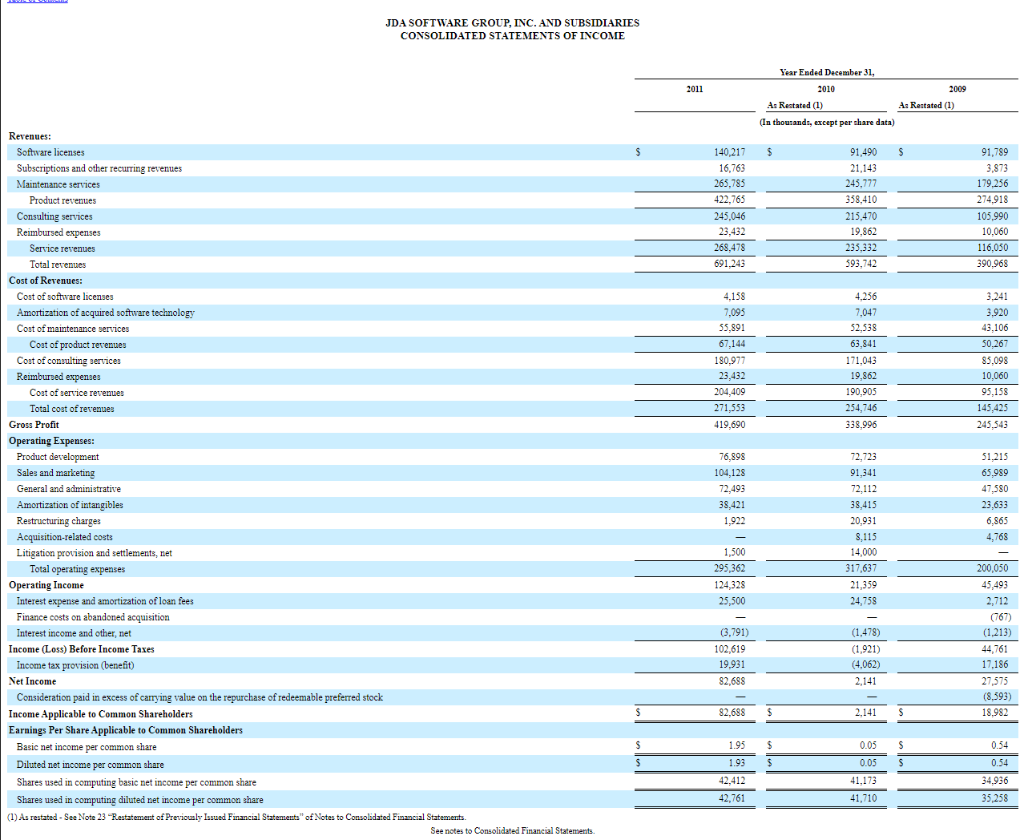Click the 'Year Ended December 31,' header
1024x840 pixels.
pyautogui.click(x=827, y=73)
